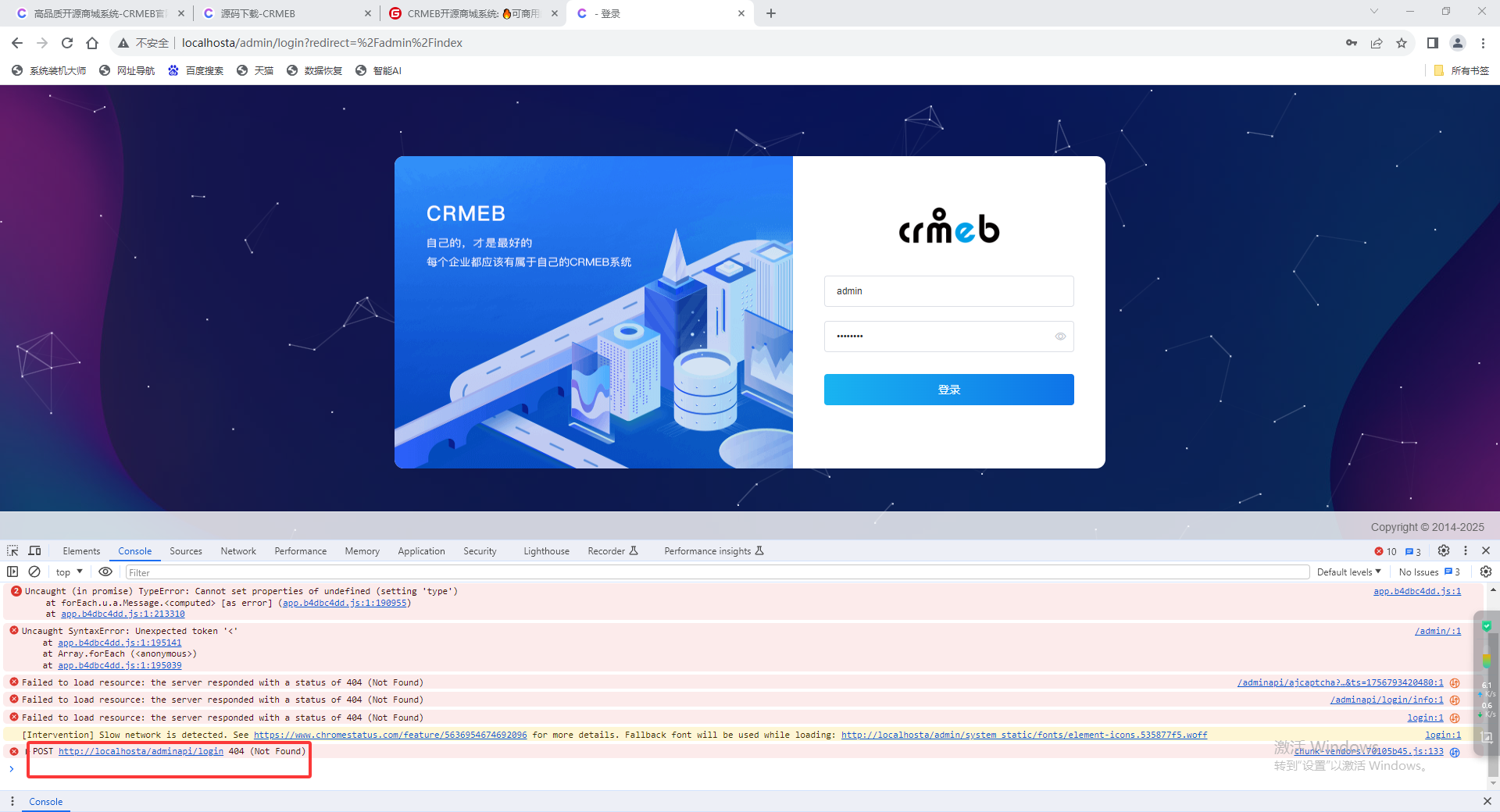Open the /admin/:1 source link

pos(1437,631)
